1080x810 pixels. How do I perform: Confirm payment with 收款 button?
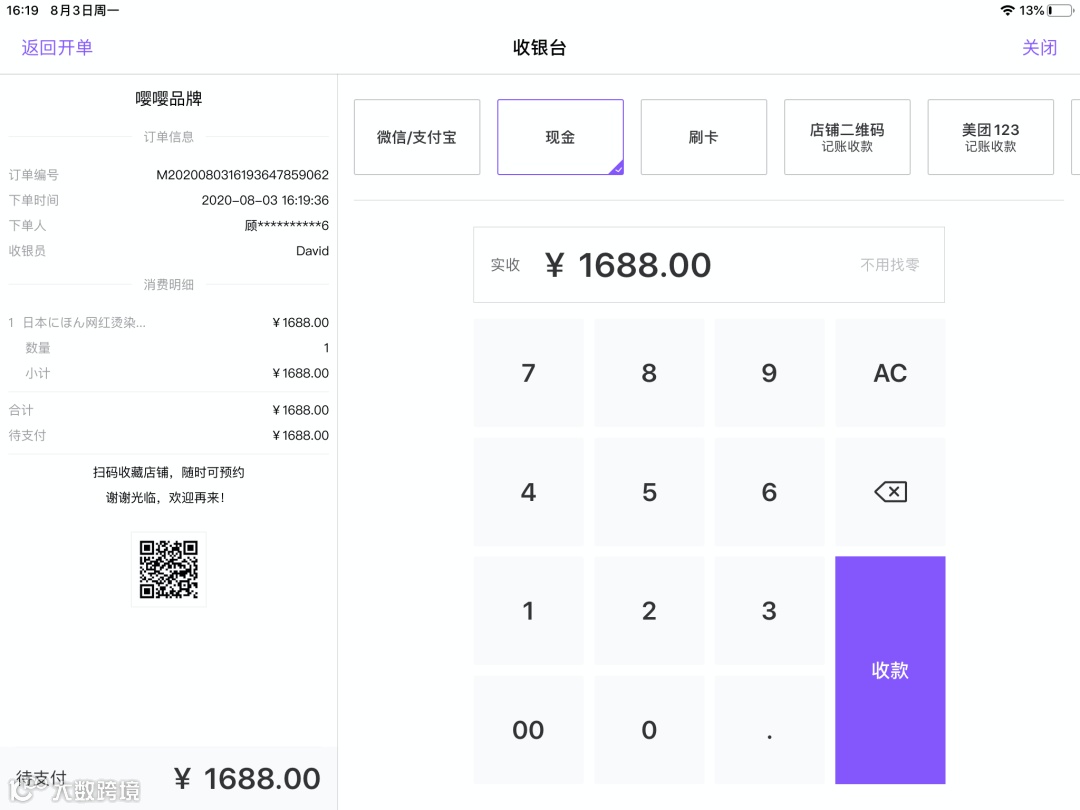click(890, 670)
